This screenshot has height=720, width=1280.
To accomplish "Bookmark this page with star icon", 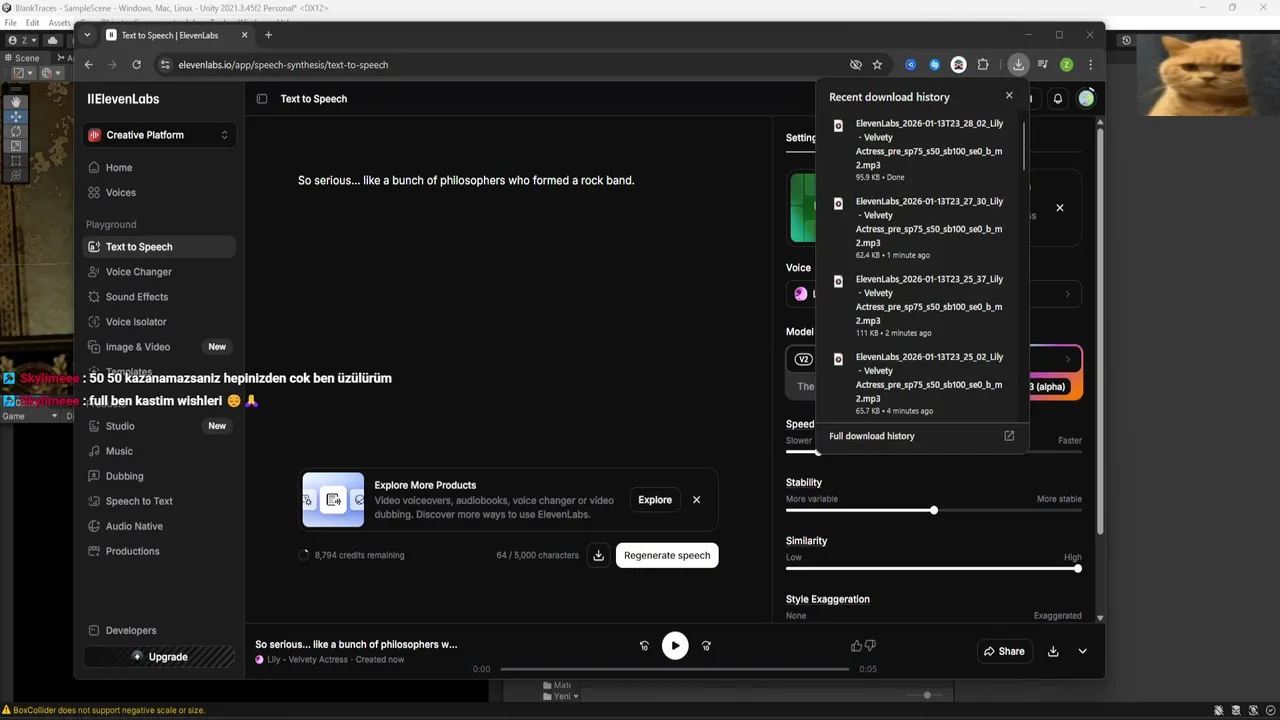I will (x=877, y=64).
